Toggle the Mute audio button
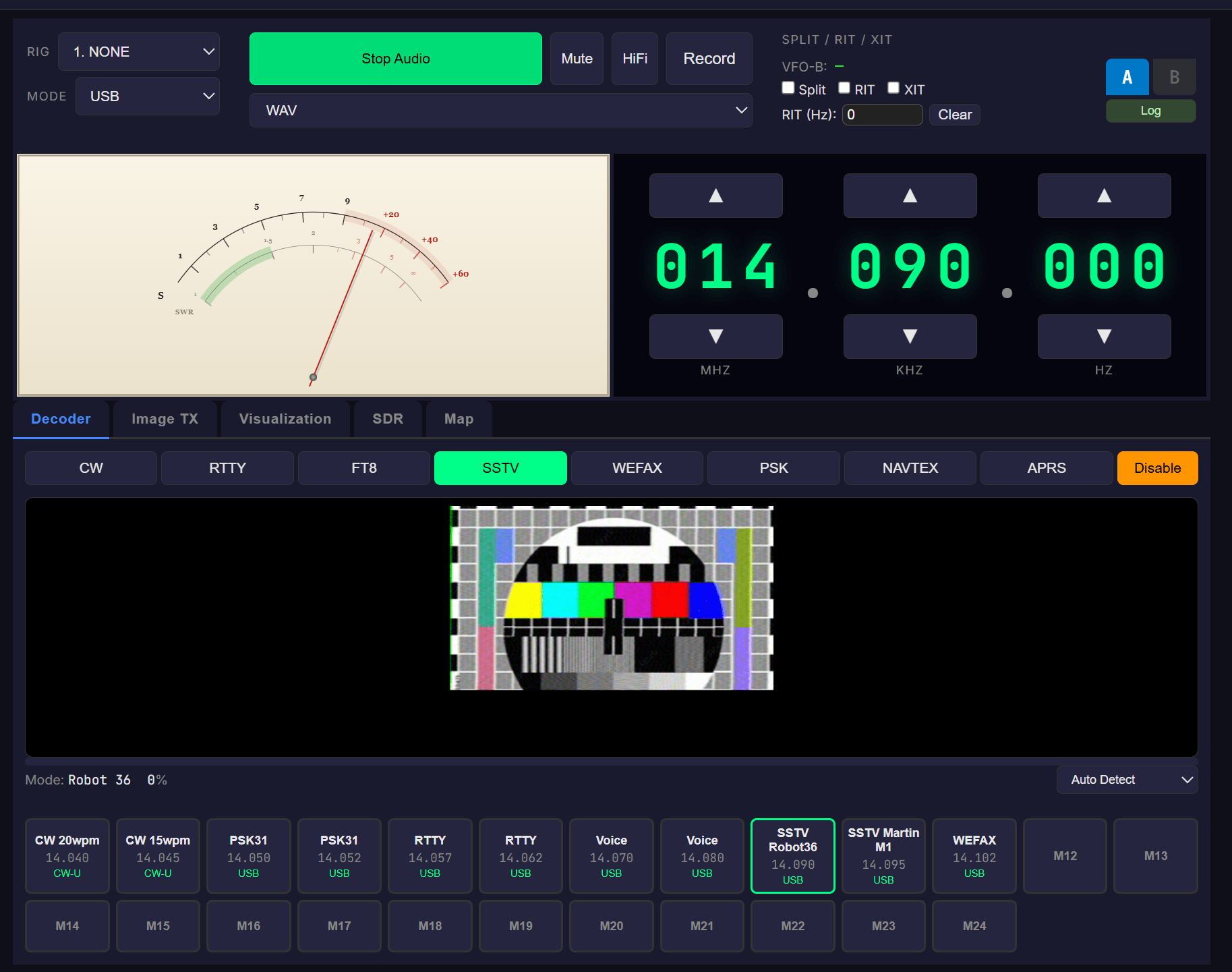The image size is (1232, 972). (x=577, y=59)
